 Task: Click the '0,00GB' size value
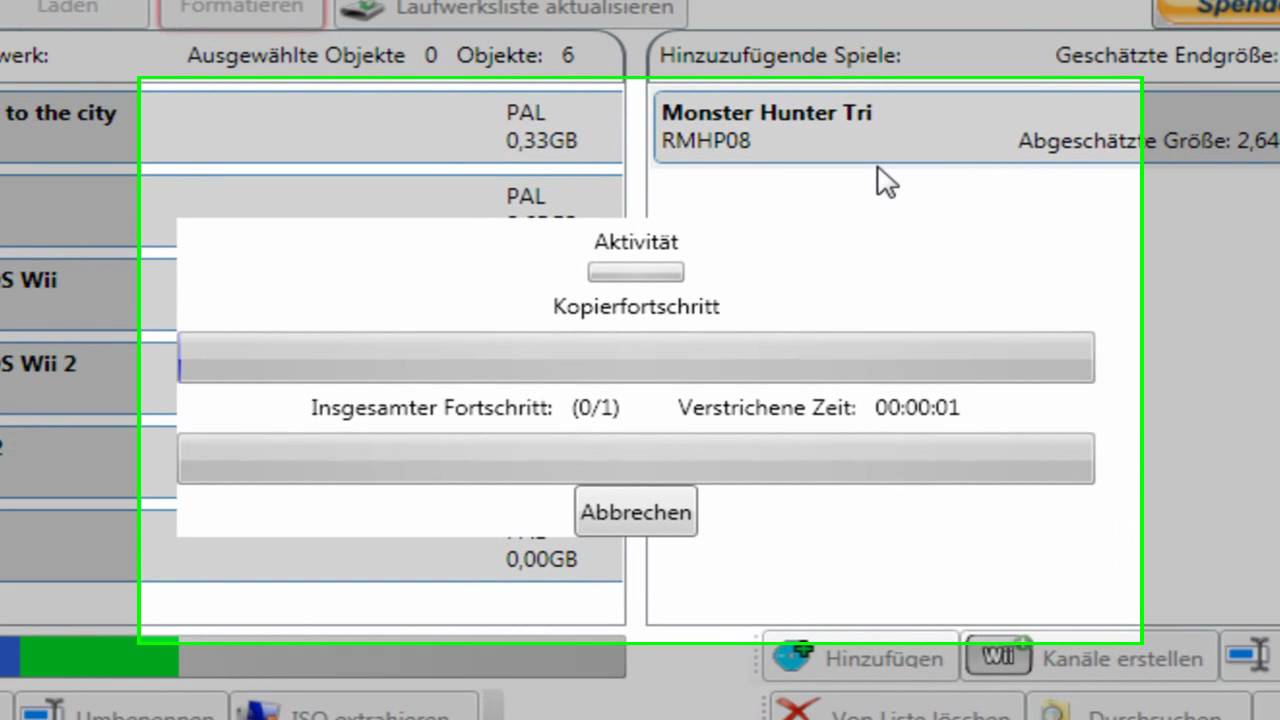click(542, 560)
